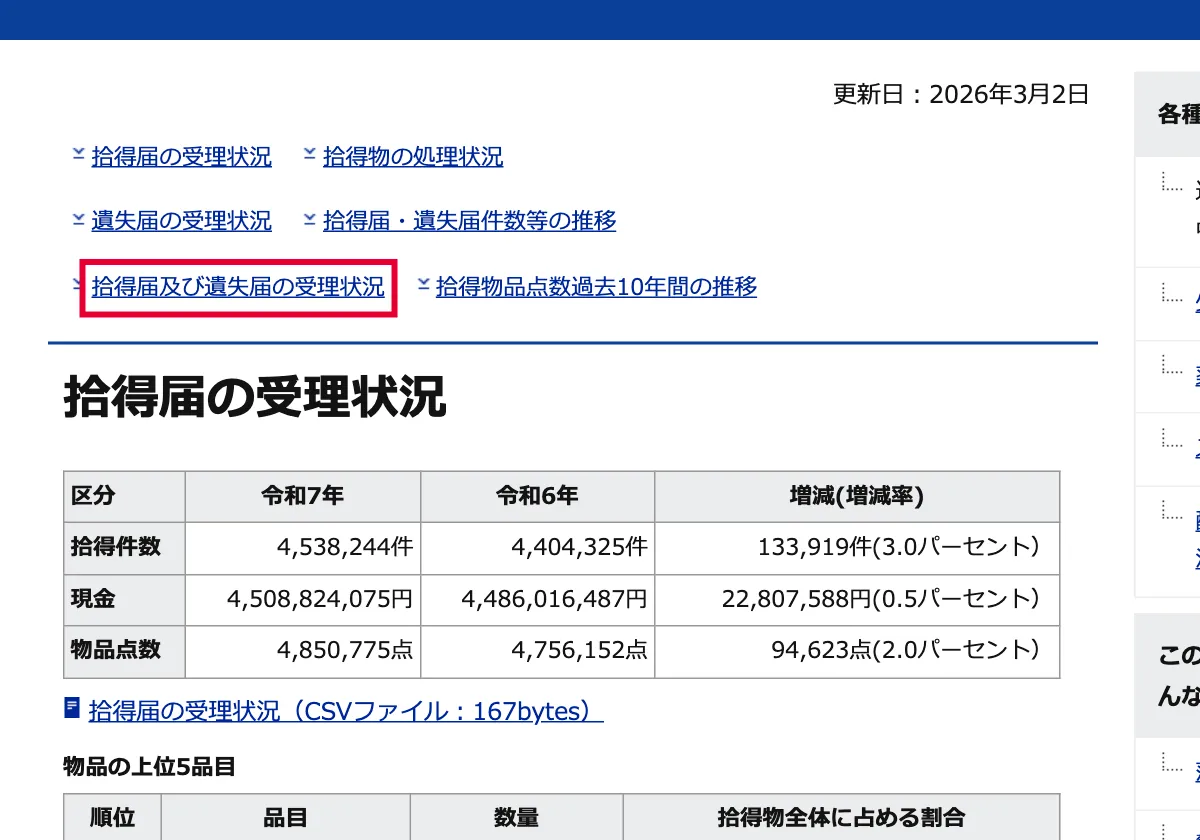Select the 4,404,325件 cell
The height and width of the screenshot is (840, 1200).
[538, 548]
